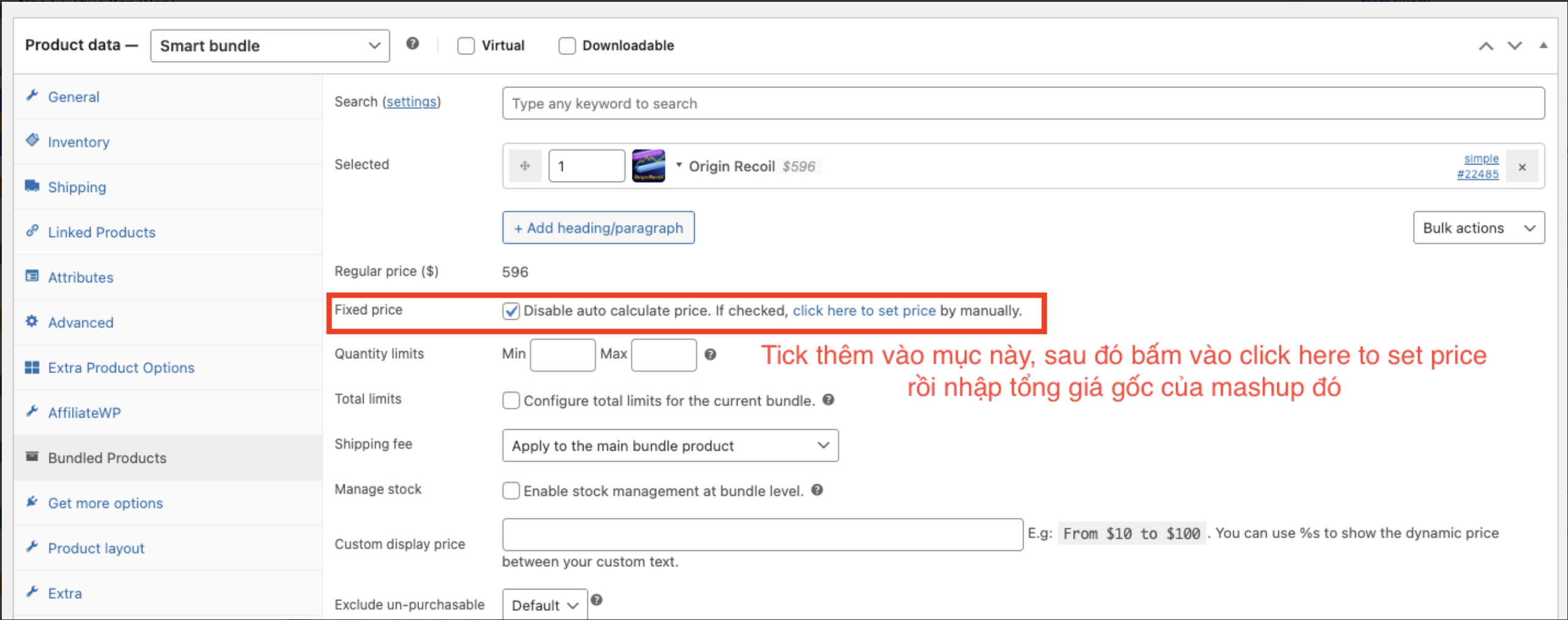
Task: Click the drag handle icon for Origin Recoil
Action: 525,166
